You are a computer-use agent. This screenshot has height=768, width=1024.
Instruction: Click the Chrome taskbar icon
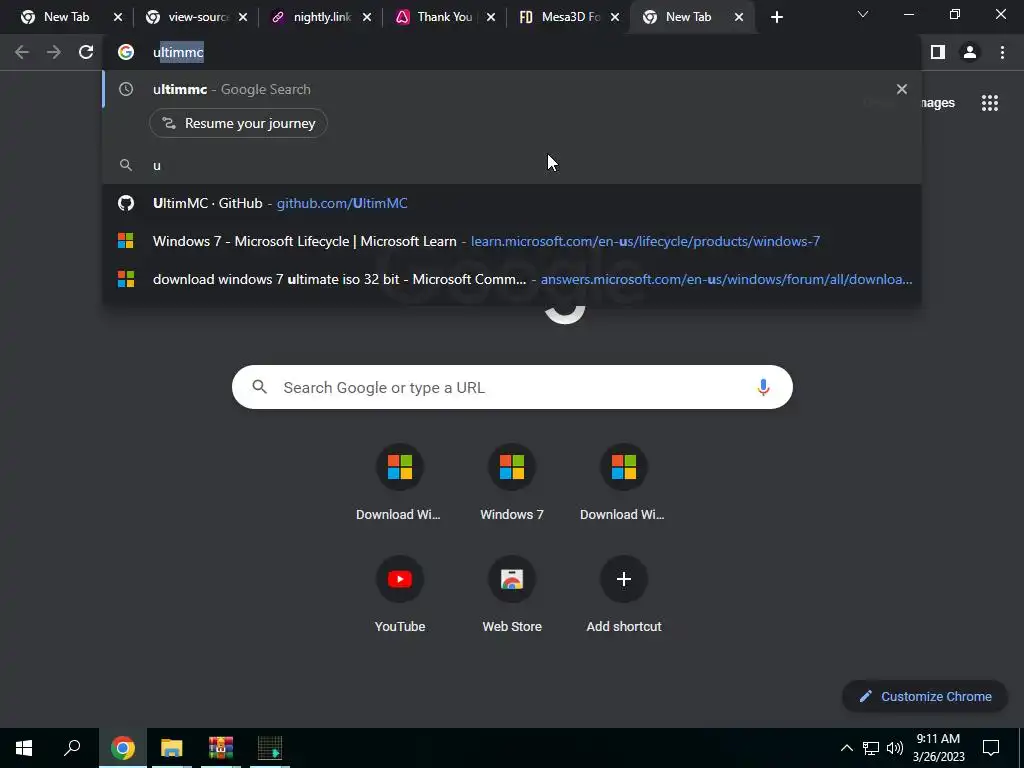pos(122,748)
